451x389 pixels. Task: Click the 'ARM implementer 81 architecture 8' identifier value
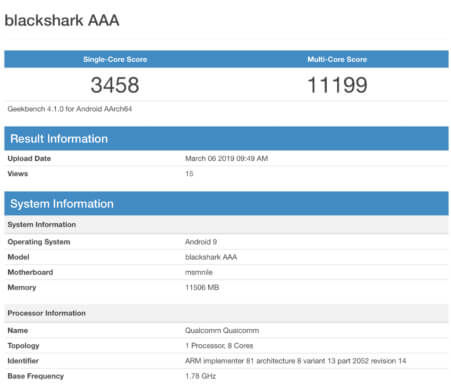tap(296, 361)
